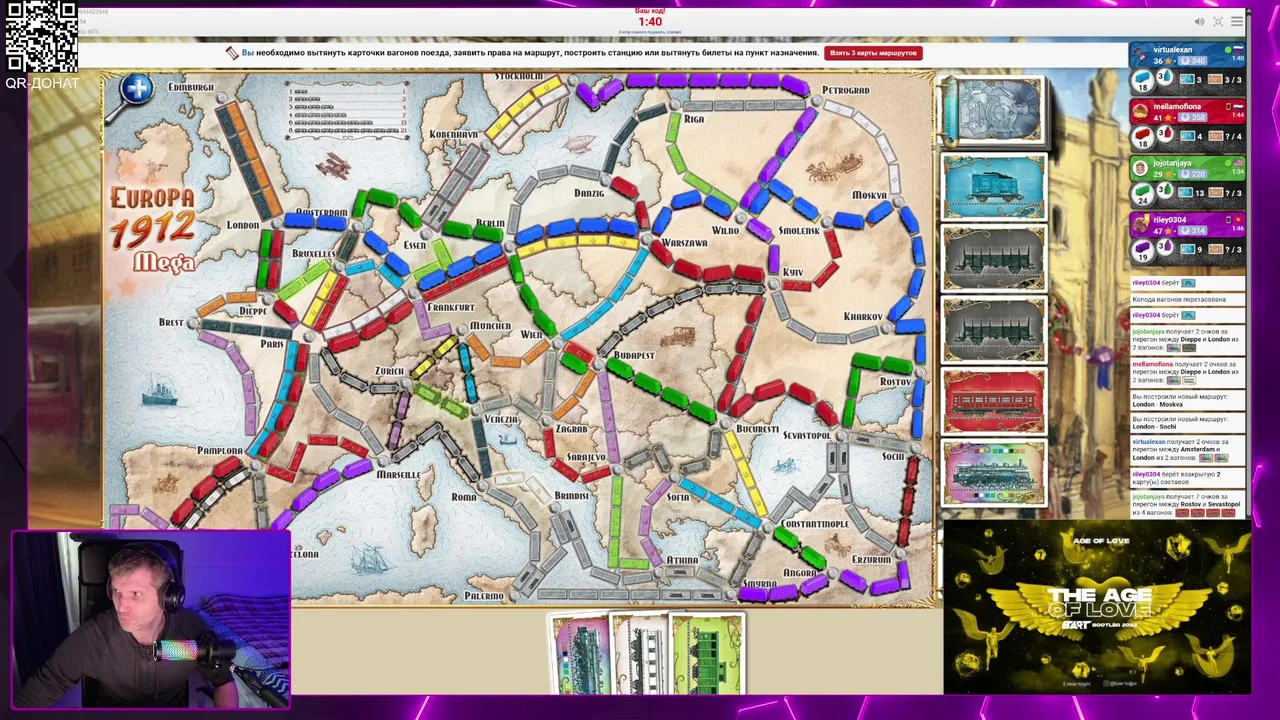Click mellamofiona's red wagons-remaining icon

(1142, 136)
